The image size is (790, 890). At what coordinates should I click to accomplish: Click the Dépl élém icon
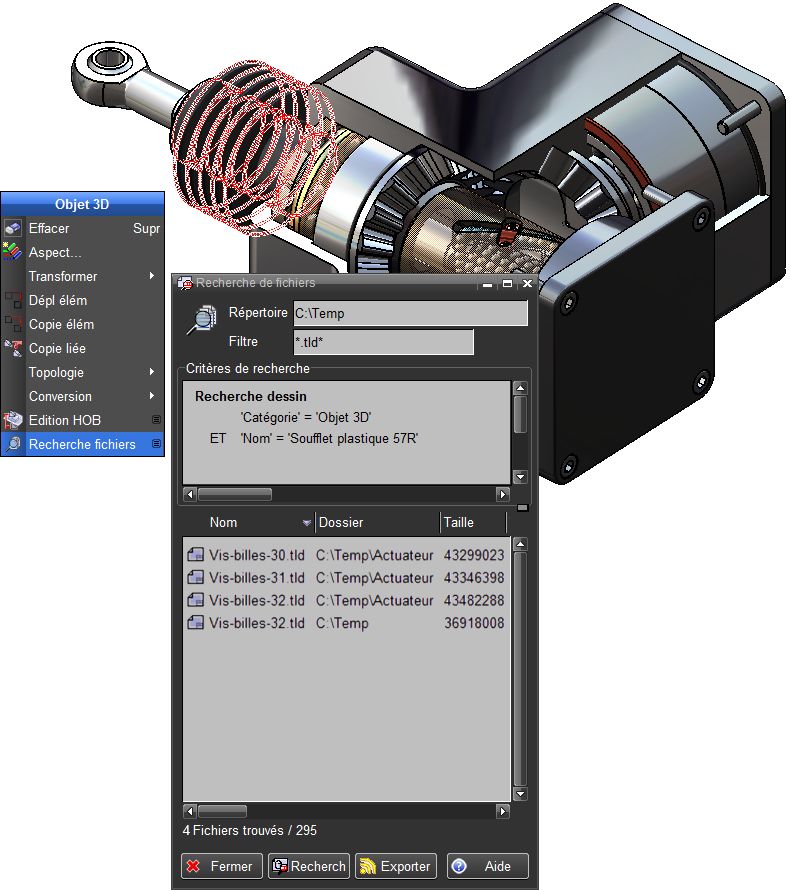[x=13, y=300]
